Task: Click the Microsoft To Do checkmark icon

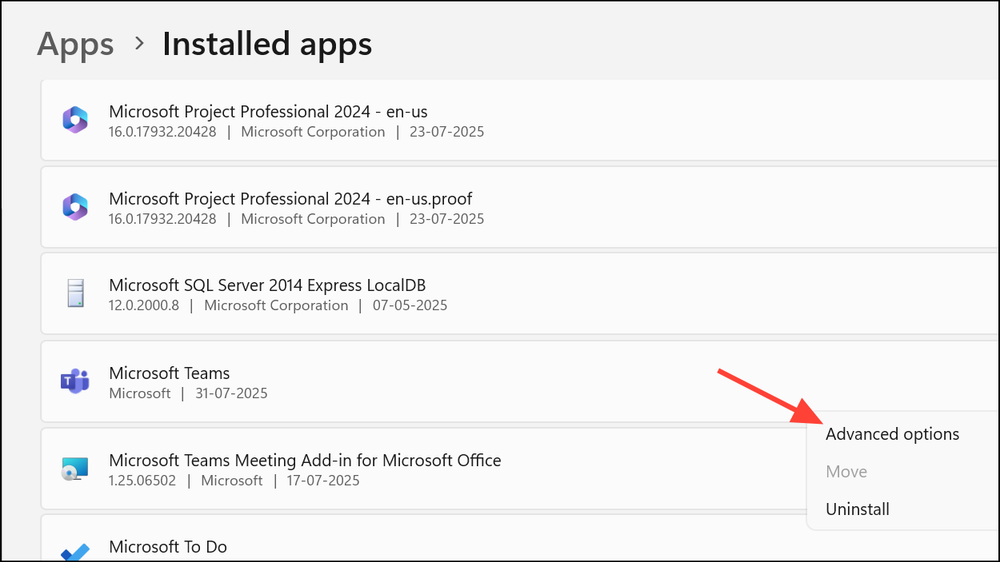Action: (x=75, y=552)
